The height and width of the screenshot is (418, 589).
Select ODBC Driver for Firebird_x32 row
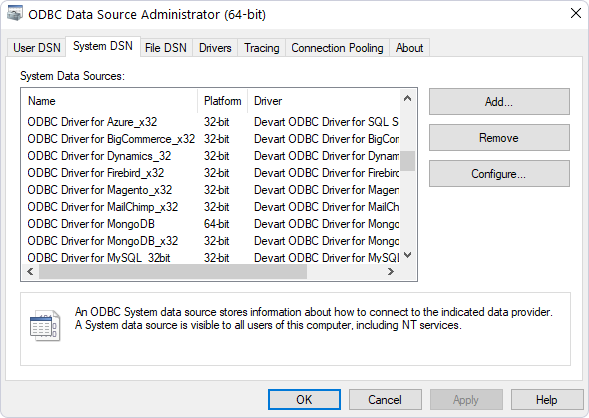(x=213, y=173)
